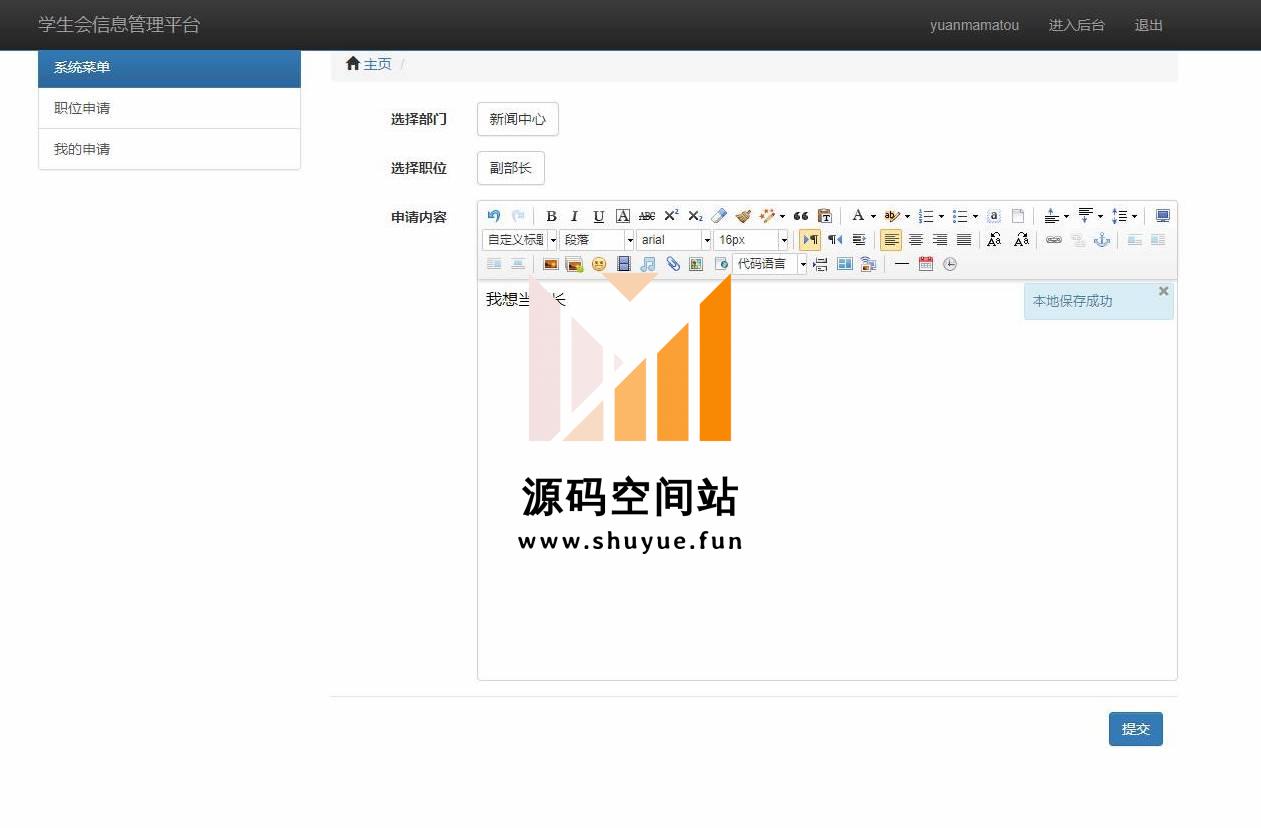Image resolution: width=1261 pixels, height=828 pixels.
Task: Align text to the right
Action: click(x=940, y=240)
